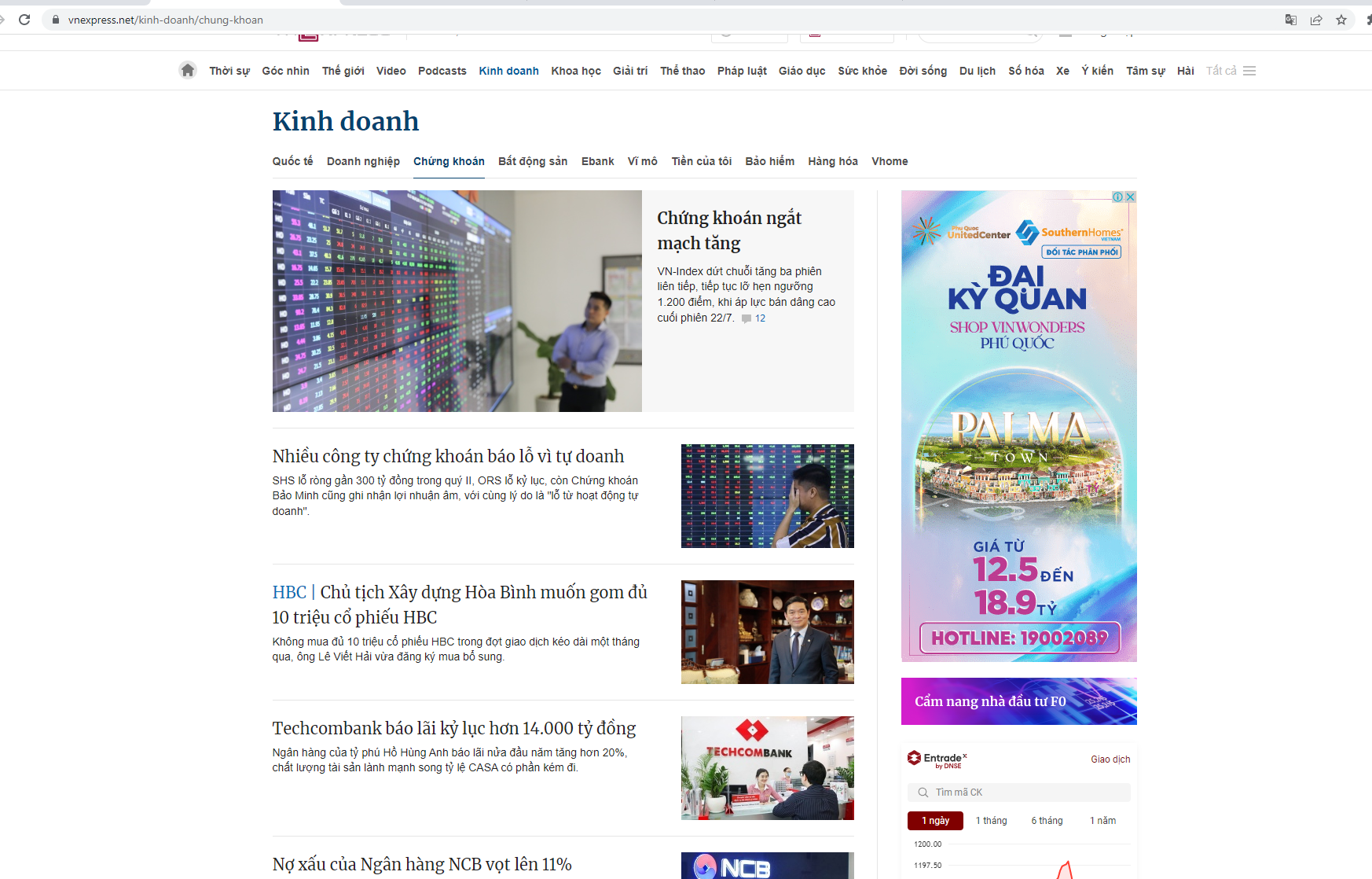The width and height of the screenshot is (1372, 879).
Task: Open the 'Khoa học' section
Action: point(576,71)
